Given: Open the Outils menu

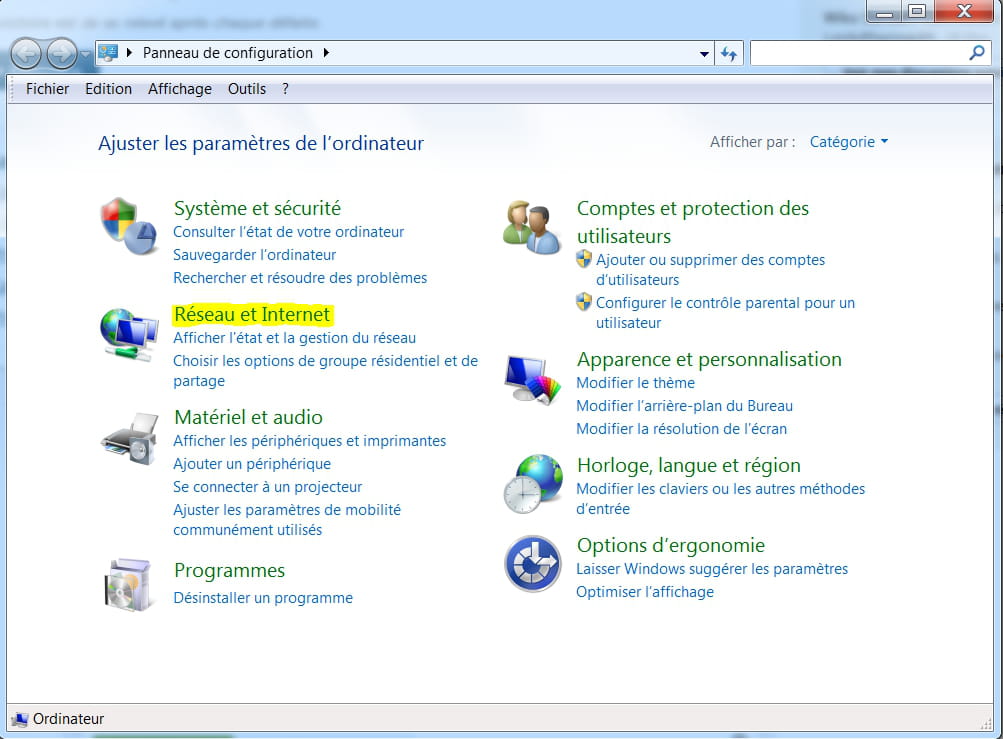Looking at the screenshot, I should tap(247, 89).
